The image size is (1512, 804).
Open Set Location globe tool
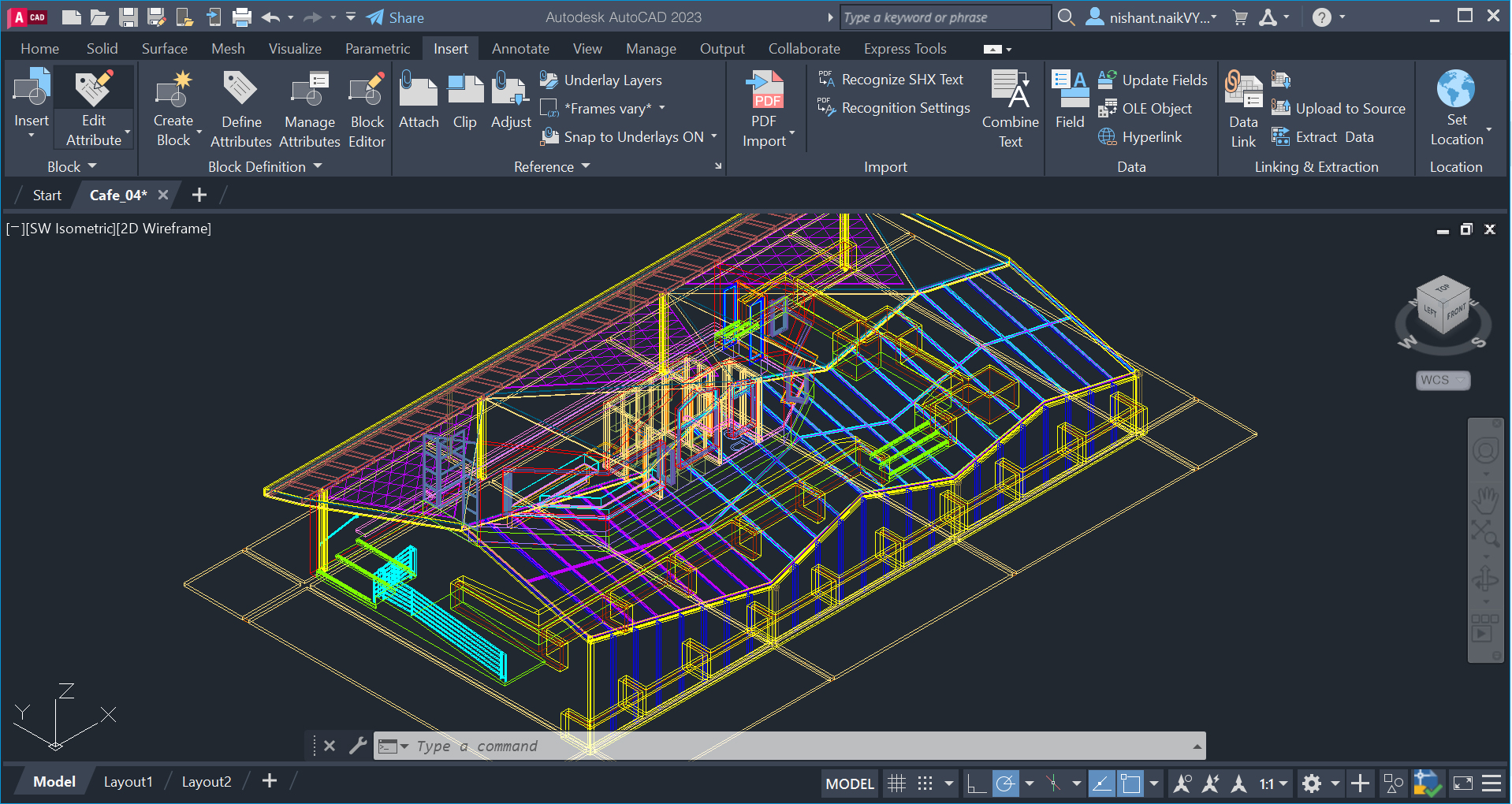coord(1456,106)
